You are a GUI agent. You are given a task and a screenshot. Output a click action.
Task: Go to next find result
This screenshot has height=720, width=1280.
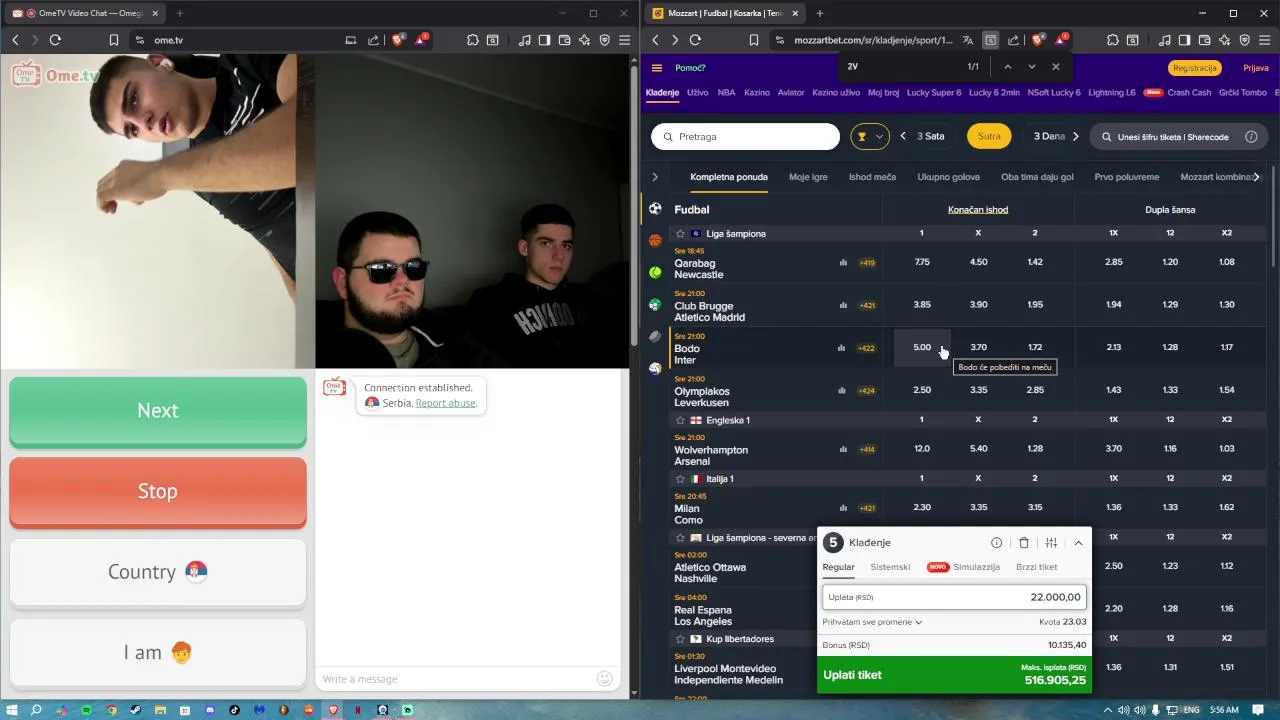[1032, 67]
